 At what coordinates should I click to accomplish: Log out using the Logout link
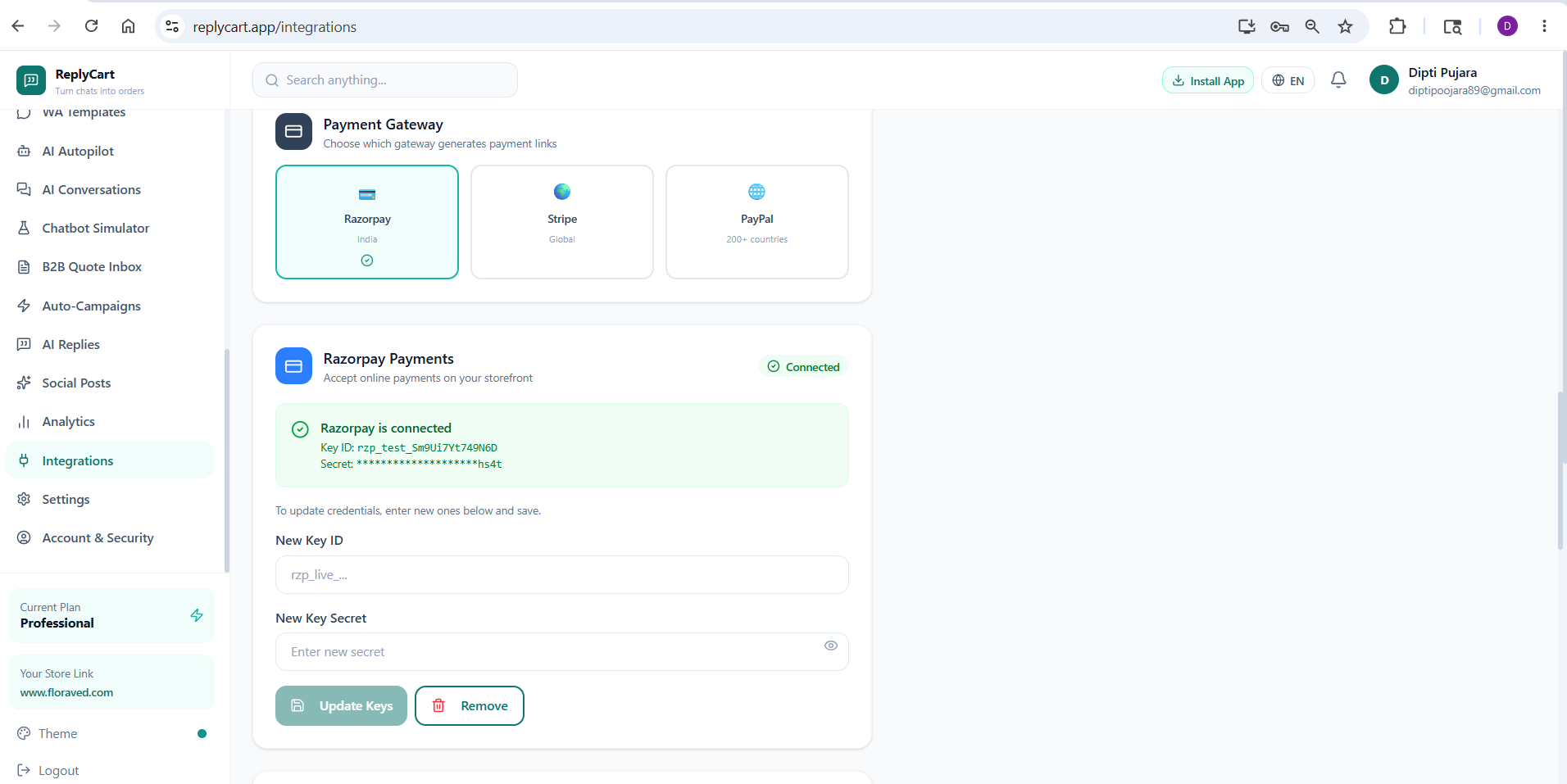click(x=48, y=770)
